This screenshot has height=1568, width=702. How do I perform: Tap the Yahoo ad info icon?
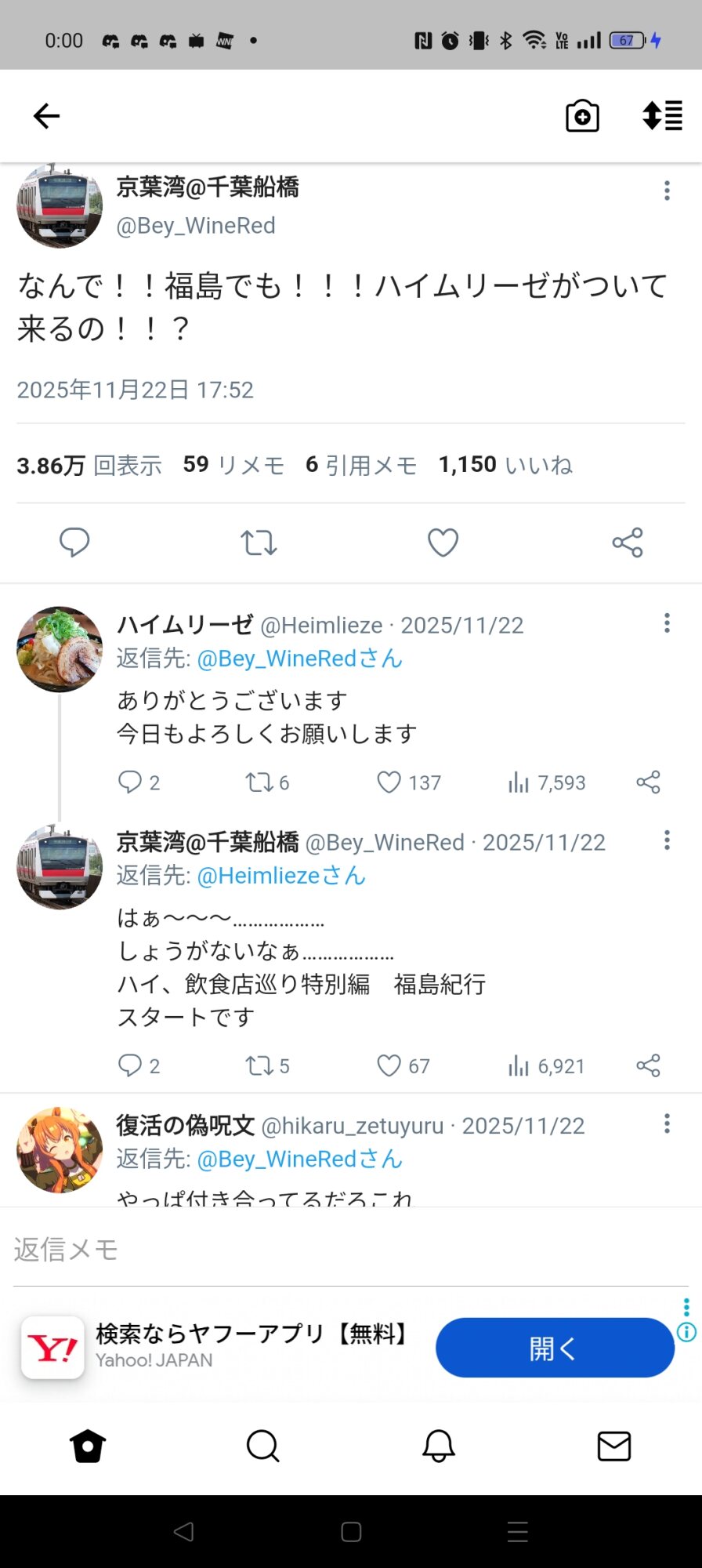[686, 1332]
